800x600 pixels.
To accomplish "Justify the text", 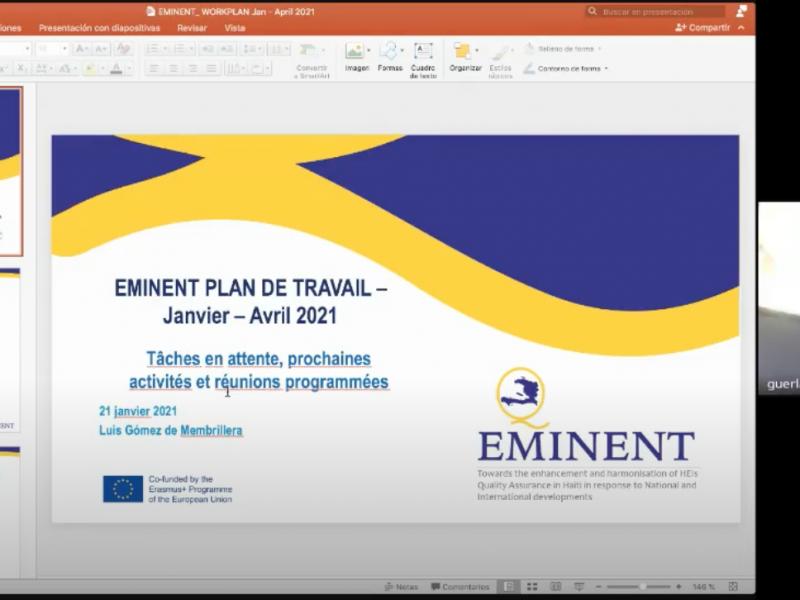I will 211,68.
